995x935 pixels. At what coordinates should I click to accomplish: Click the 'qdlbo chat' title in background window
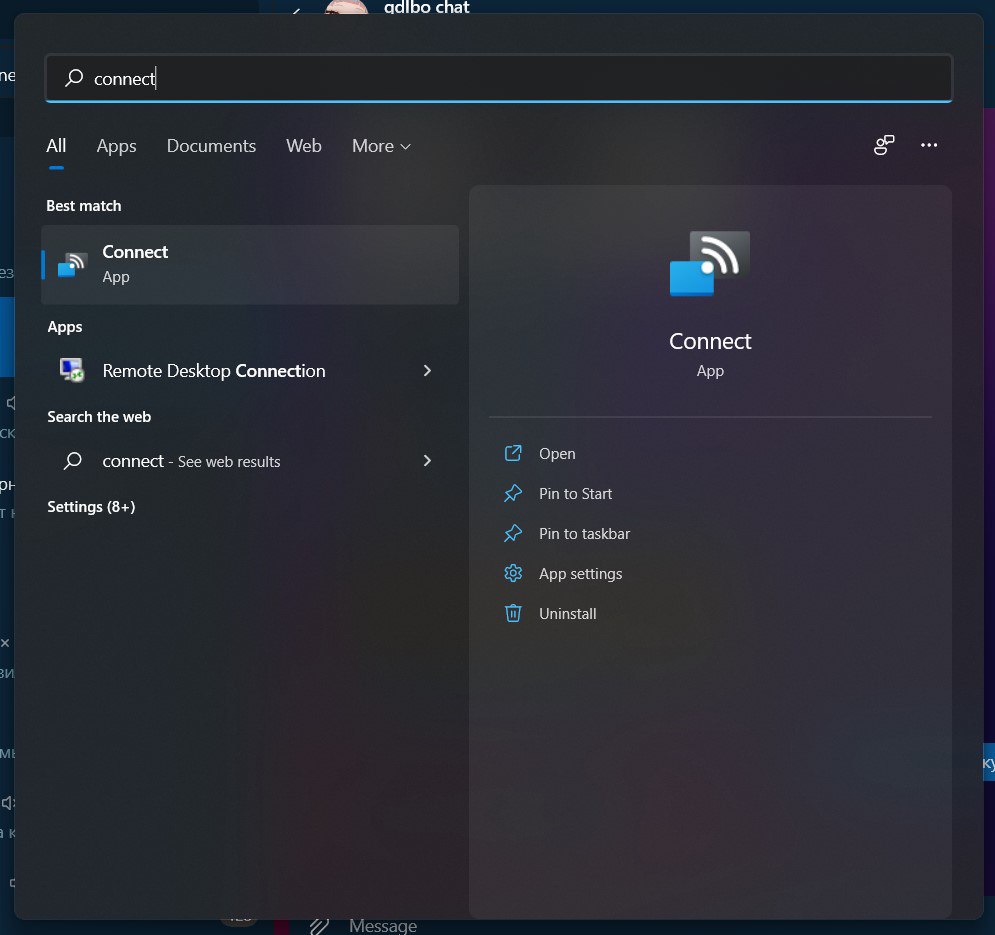pyautogui.click(x=426, y=7)
